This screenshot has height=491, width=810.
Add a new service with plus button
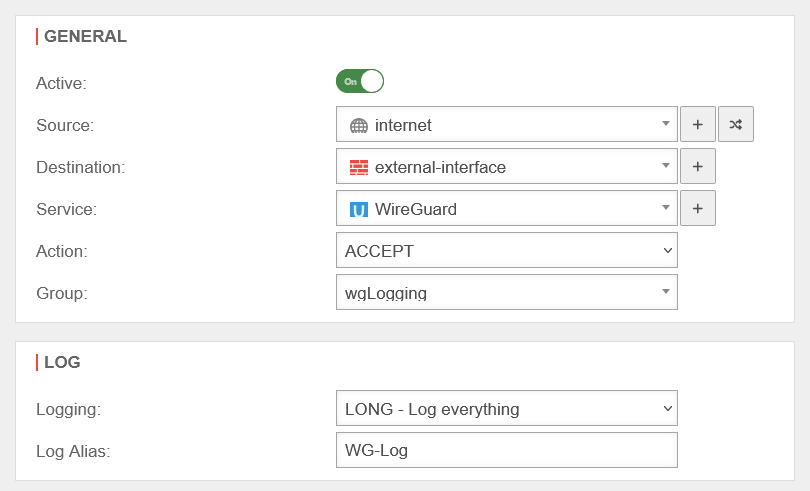coord(698,209)
